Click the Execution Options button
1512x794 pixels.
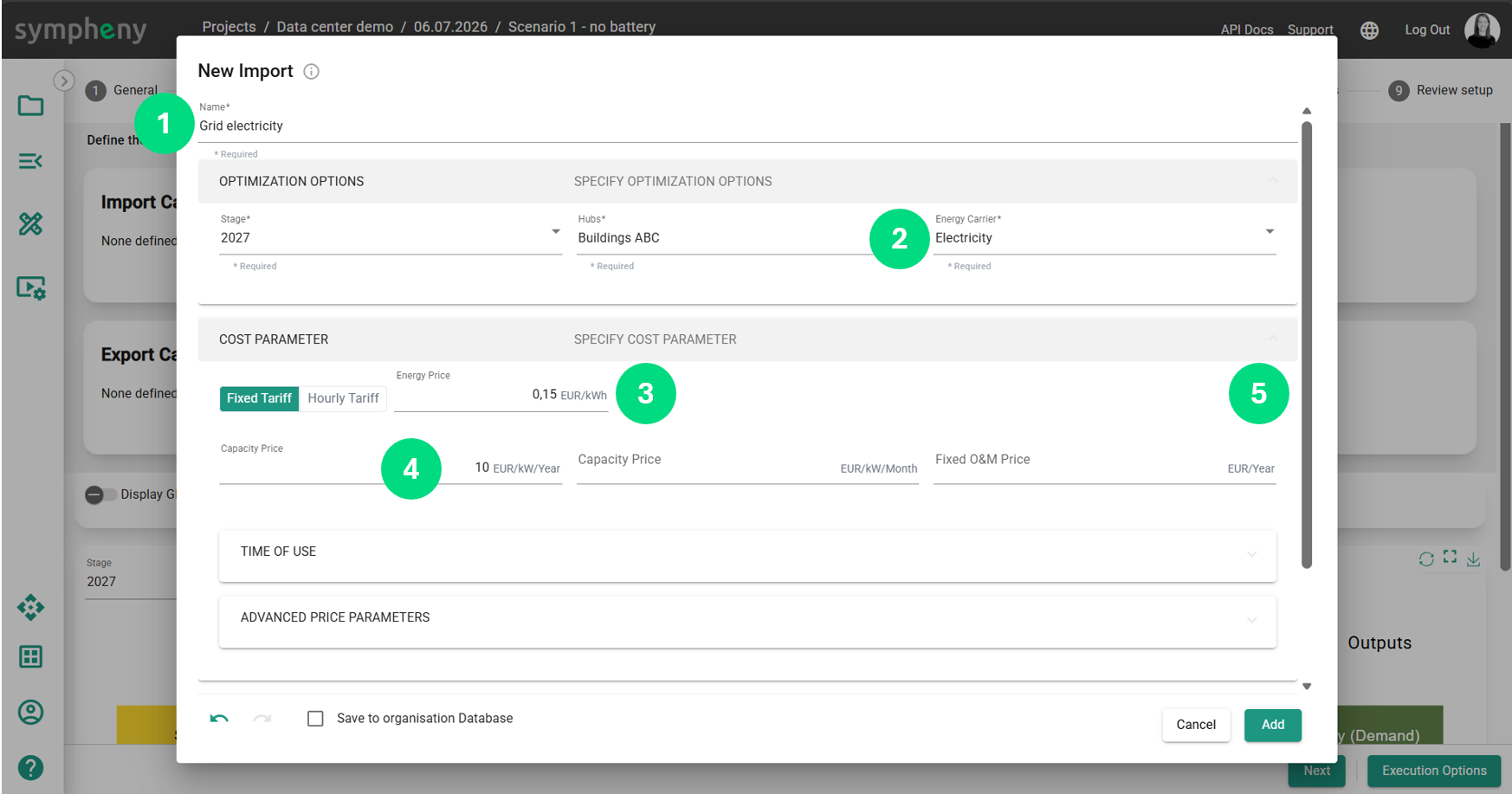(x=1433, y=771)
